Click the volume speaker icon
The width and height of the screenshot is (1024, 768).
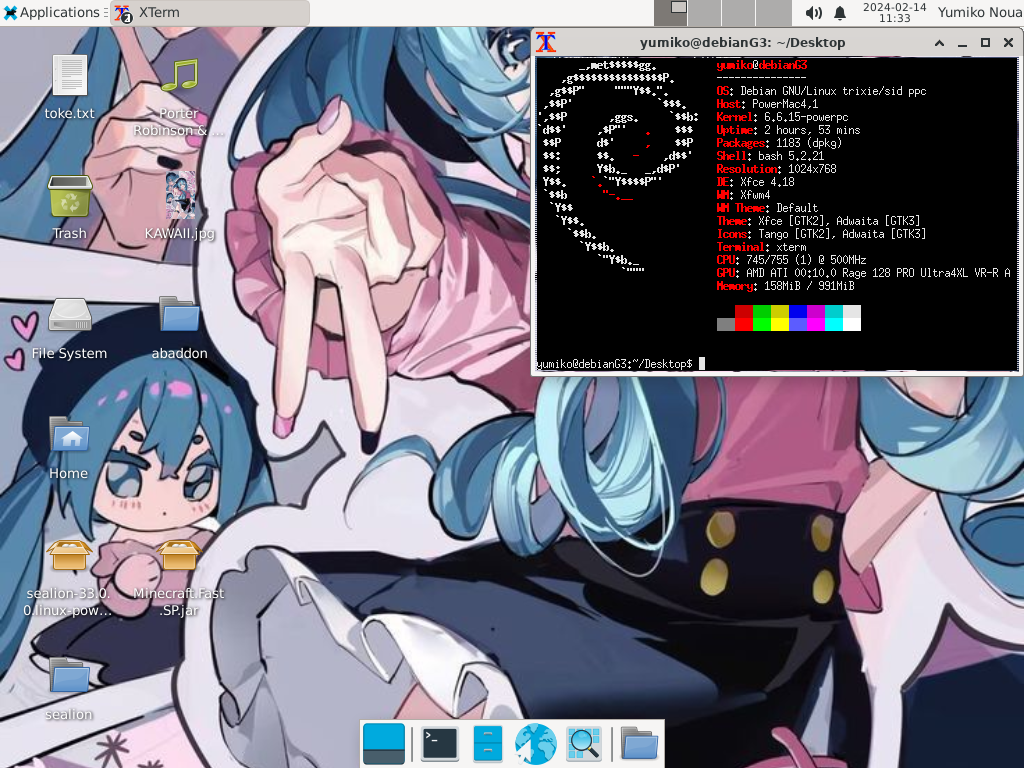pos(813,12)
